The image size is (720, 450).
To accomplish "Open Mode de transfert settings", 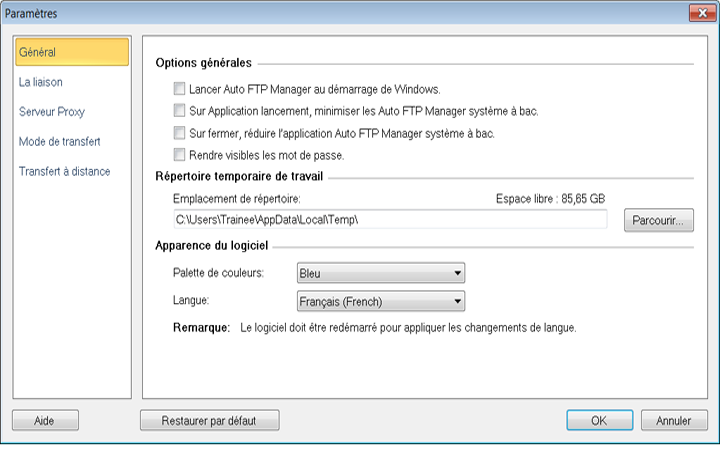I will click(60, 142).
